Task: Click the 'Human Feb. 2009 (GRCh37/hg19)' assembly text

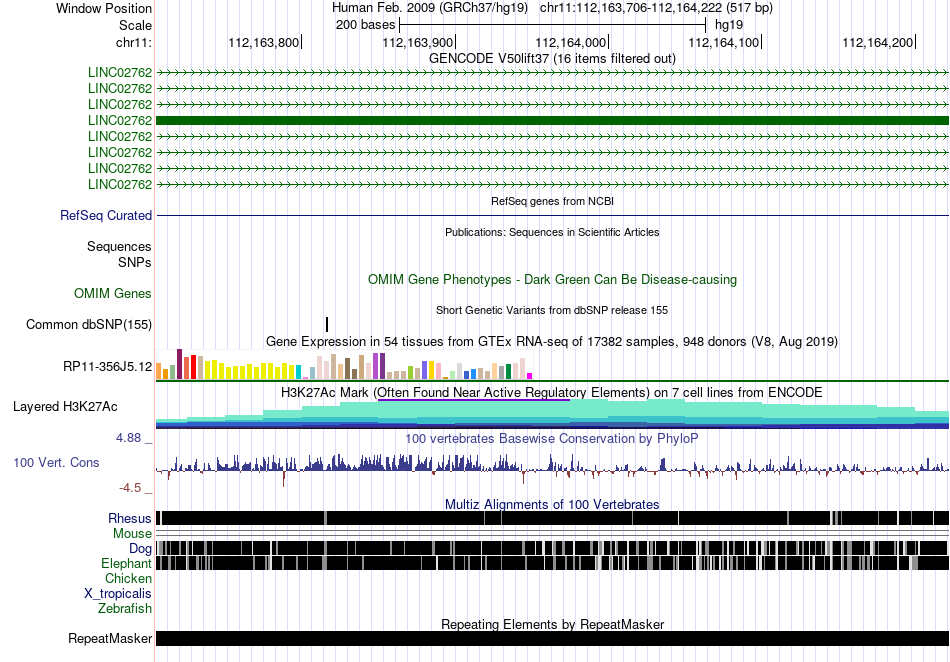Action: (430, 8)
